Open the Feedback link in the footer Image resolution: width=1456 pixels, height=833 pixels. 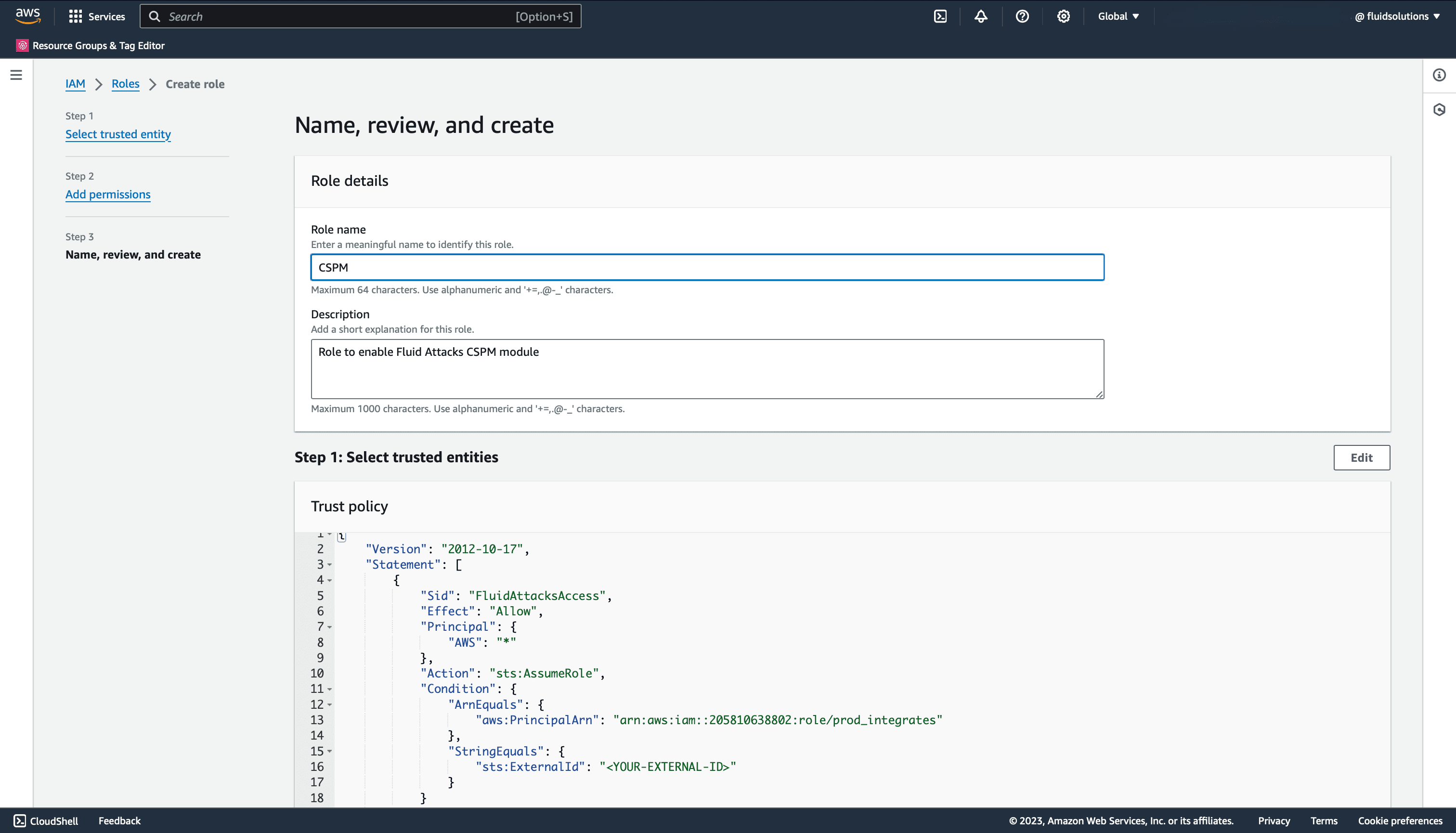tap(119, 820)
